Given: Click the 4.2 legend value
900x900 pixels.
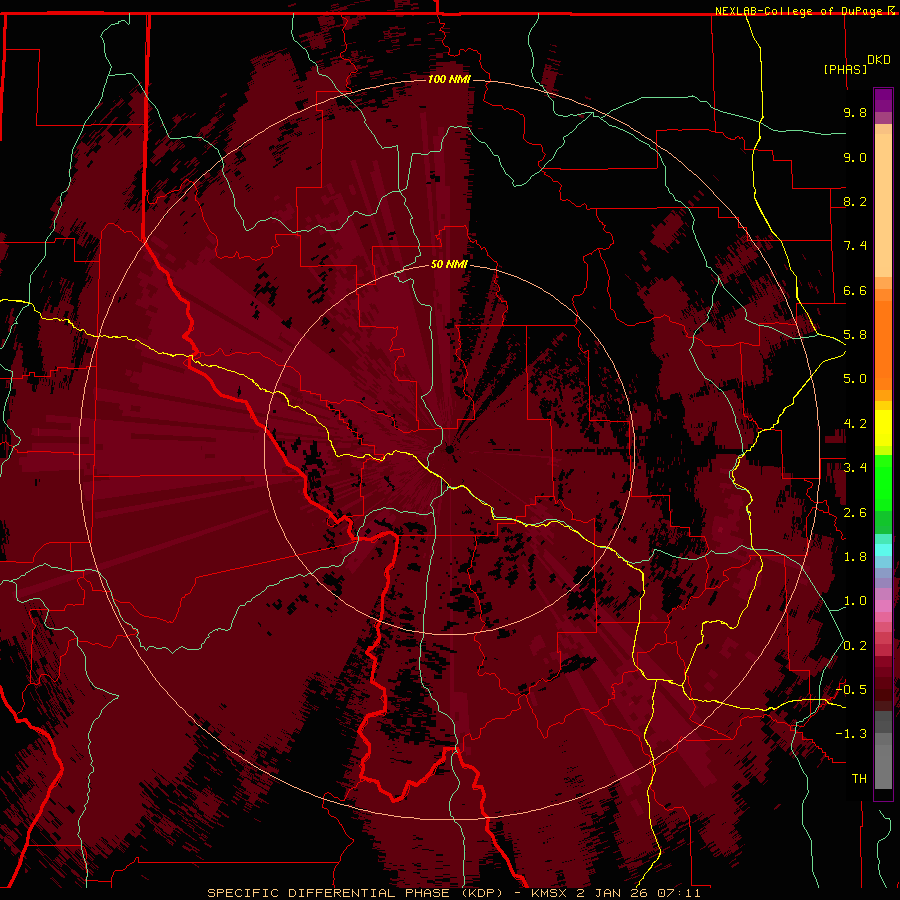Looking at the screenshot, I should (x=855, y=424).
